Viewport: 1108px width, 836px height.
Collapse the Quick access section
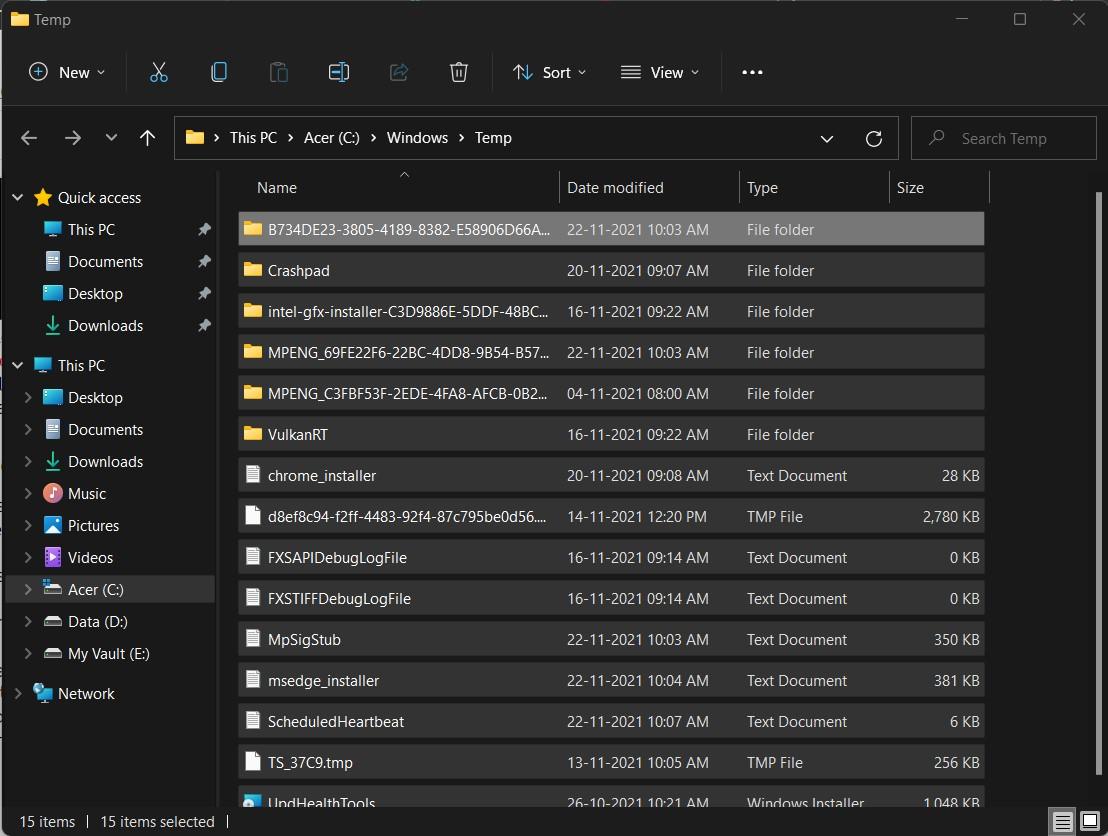point(17,198)
